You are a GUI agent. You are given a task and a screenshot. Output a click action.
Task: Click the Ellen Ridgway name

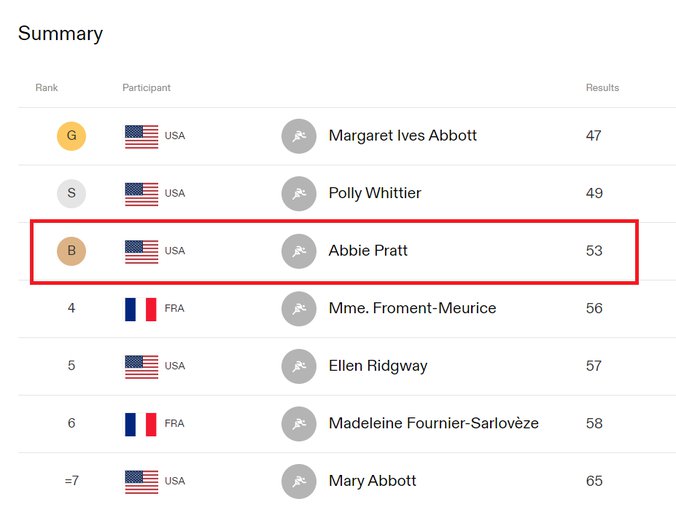pyautogui.click(x=378, y=366)
